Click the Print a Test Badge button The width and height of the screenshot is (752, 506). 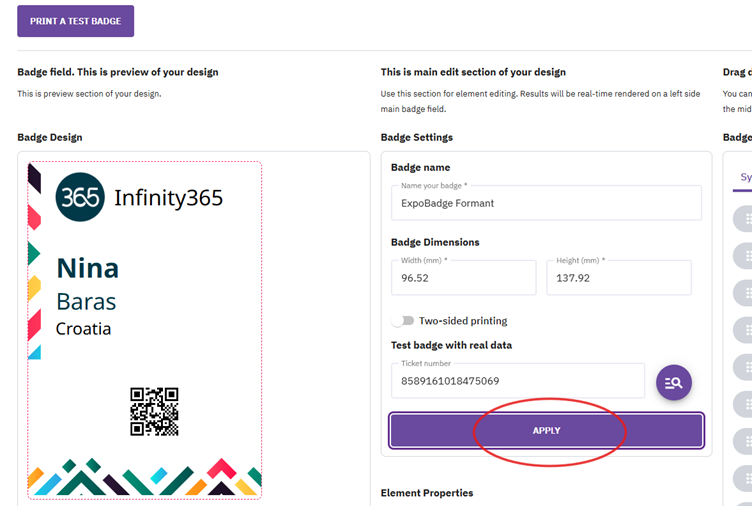75,21
